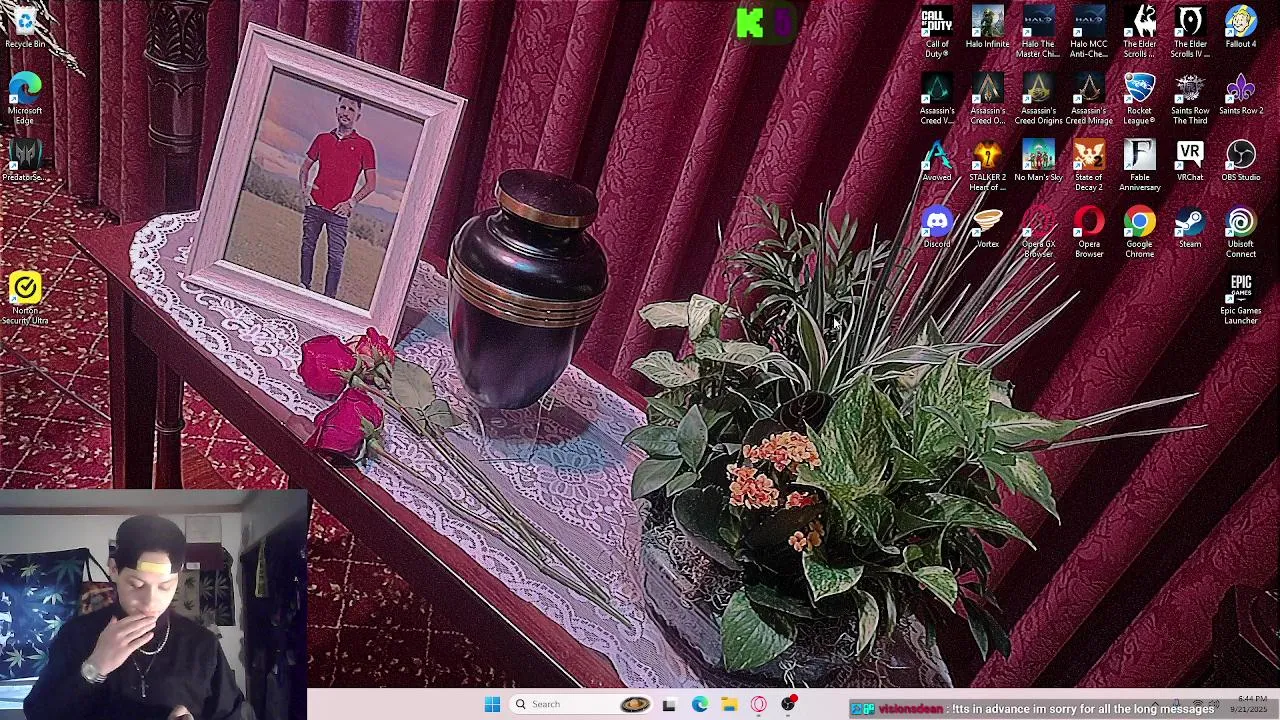Select the Halo MCC Anti-Cheat shortcut

[1089, 32]
